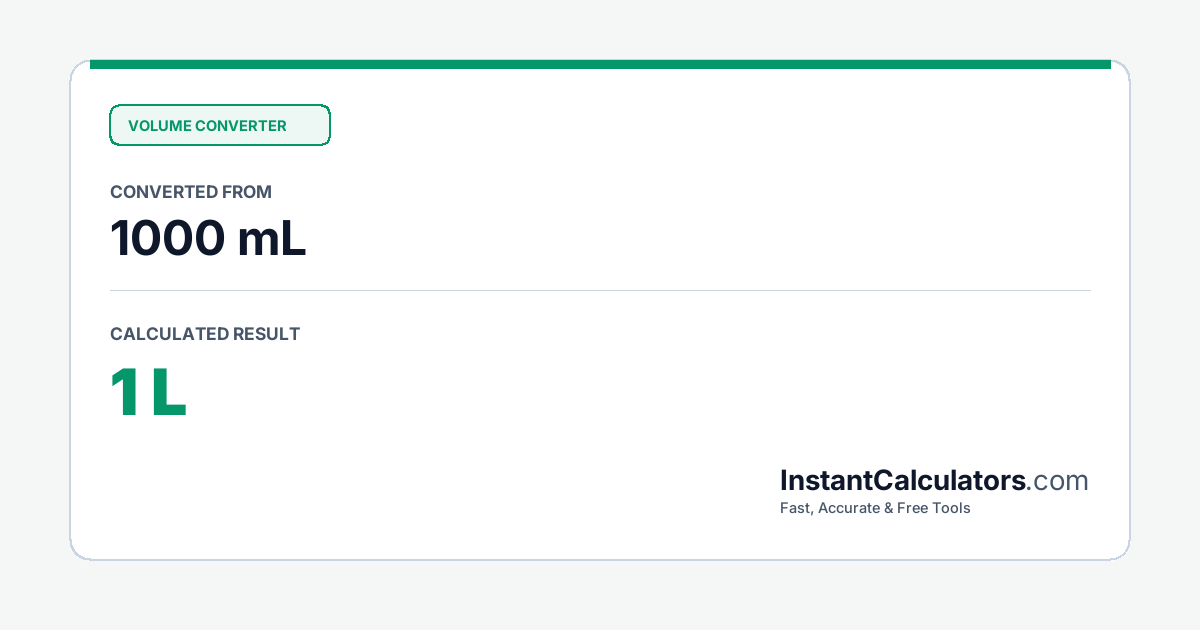Select the 1000 mL source value
Image resolution: width=1200 pixels, height=630 pixels.
pyautogui.click(x=208, y=238)
